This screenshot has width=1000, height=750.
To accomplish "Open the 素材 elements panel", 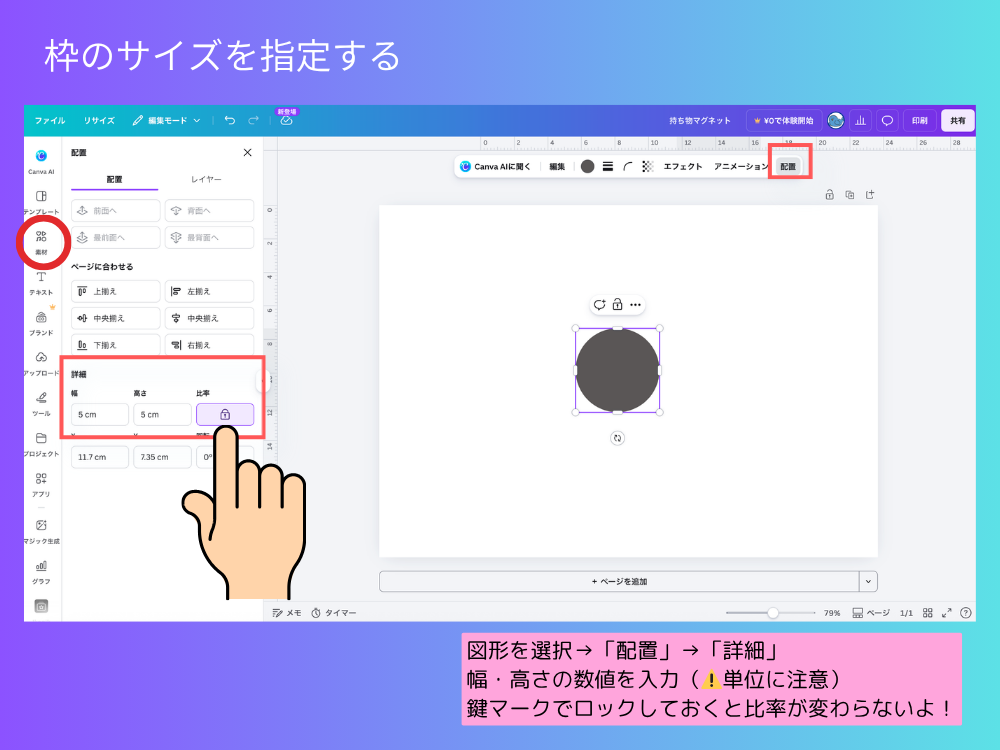I will pos(41,242).
